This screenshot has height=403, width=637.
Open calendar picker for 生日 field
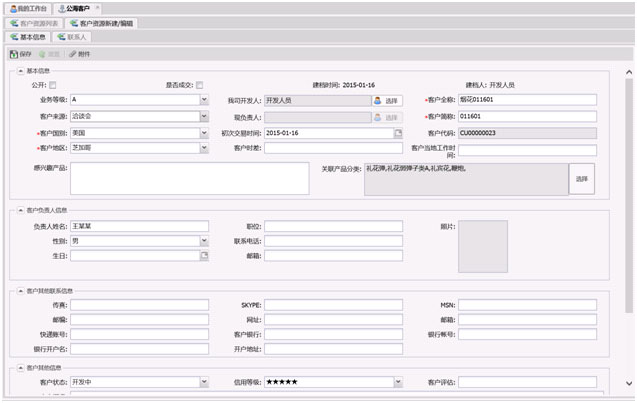[x=204, y=256]
